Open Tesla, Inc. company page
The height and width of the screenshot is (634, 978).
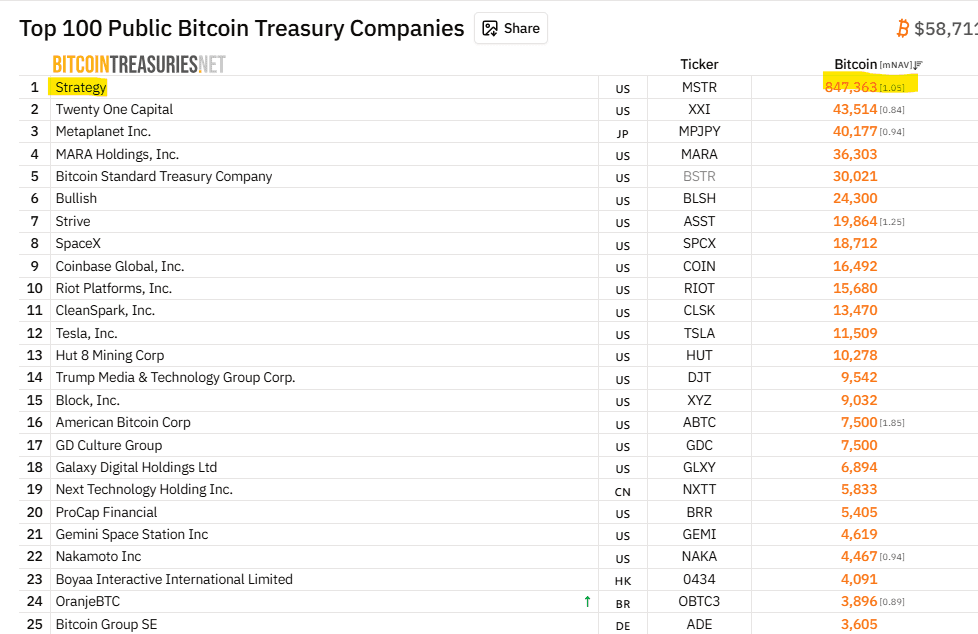(86, 333)
